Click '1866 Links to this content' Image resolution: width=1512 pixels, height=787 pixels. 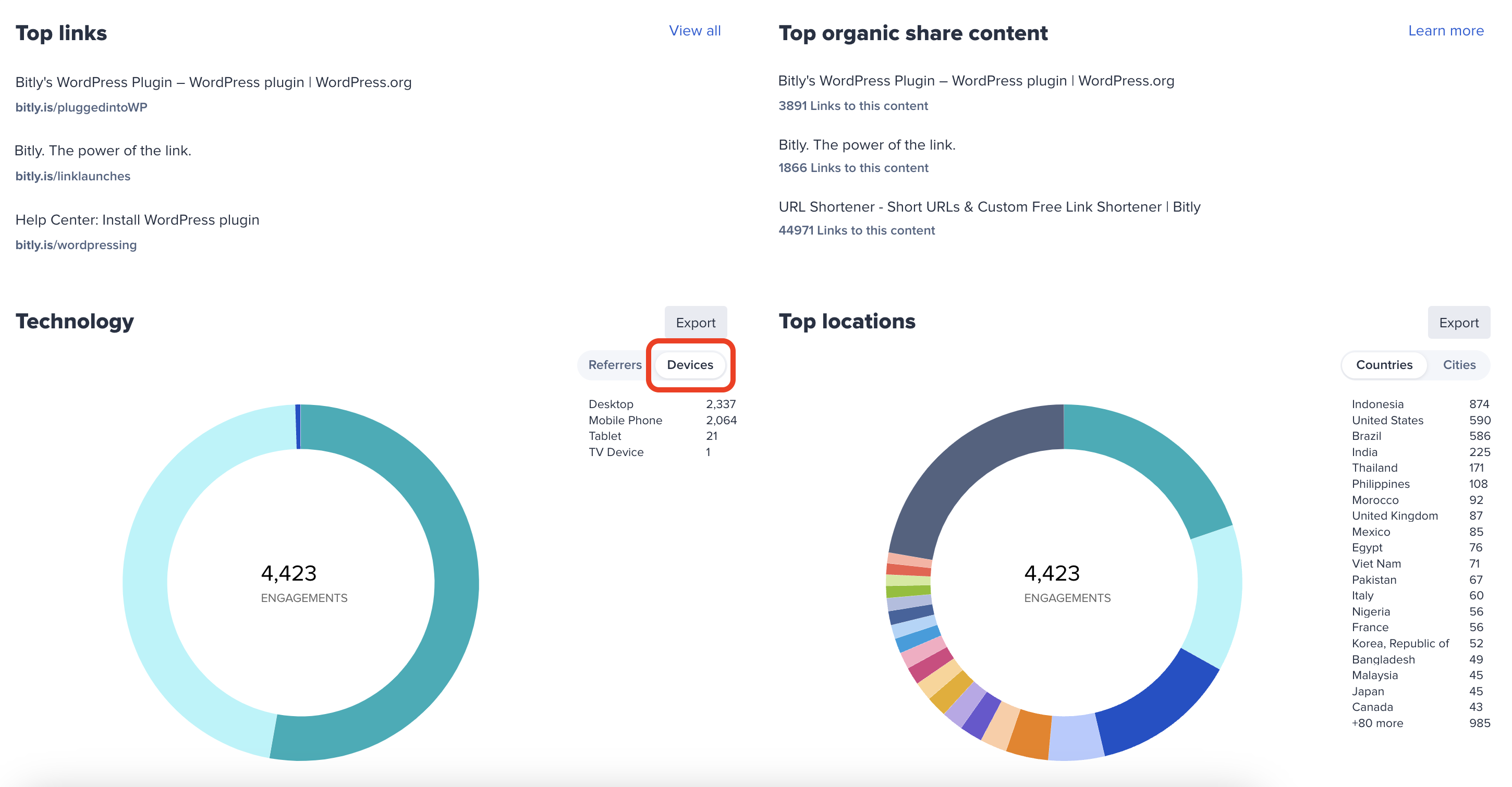[853, 168]
